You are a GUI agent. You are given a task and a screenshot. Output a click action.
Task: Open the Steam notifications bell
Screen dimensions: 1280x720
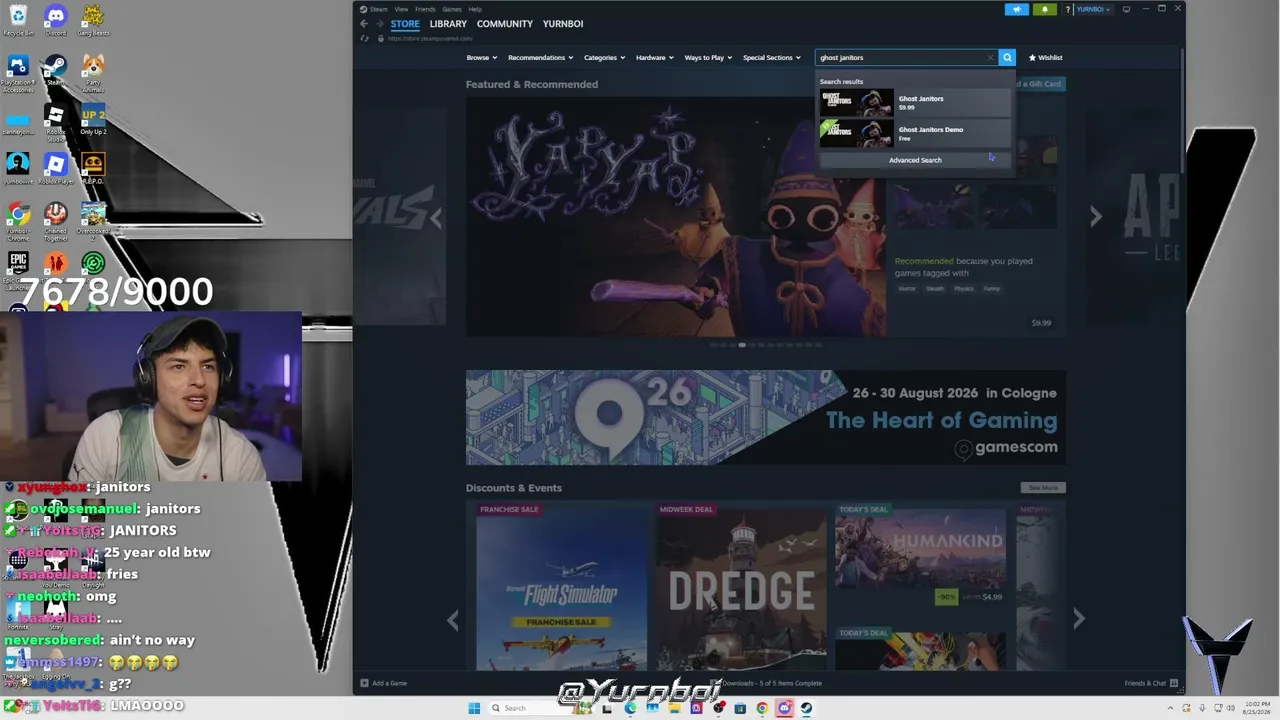pyautogui.click(x=1044, y=9)
